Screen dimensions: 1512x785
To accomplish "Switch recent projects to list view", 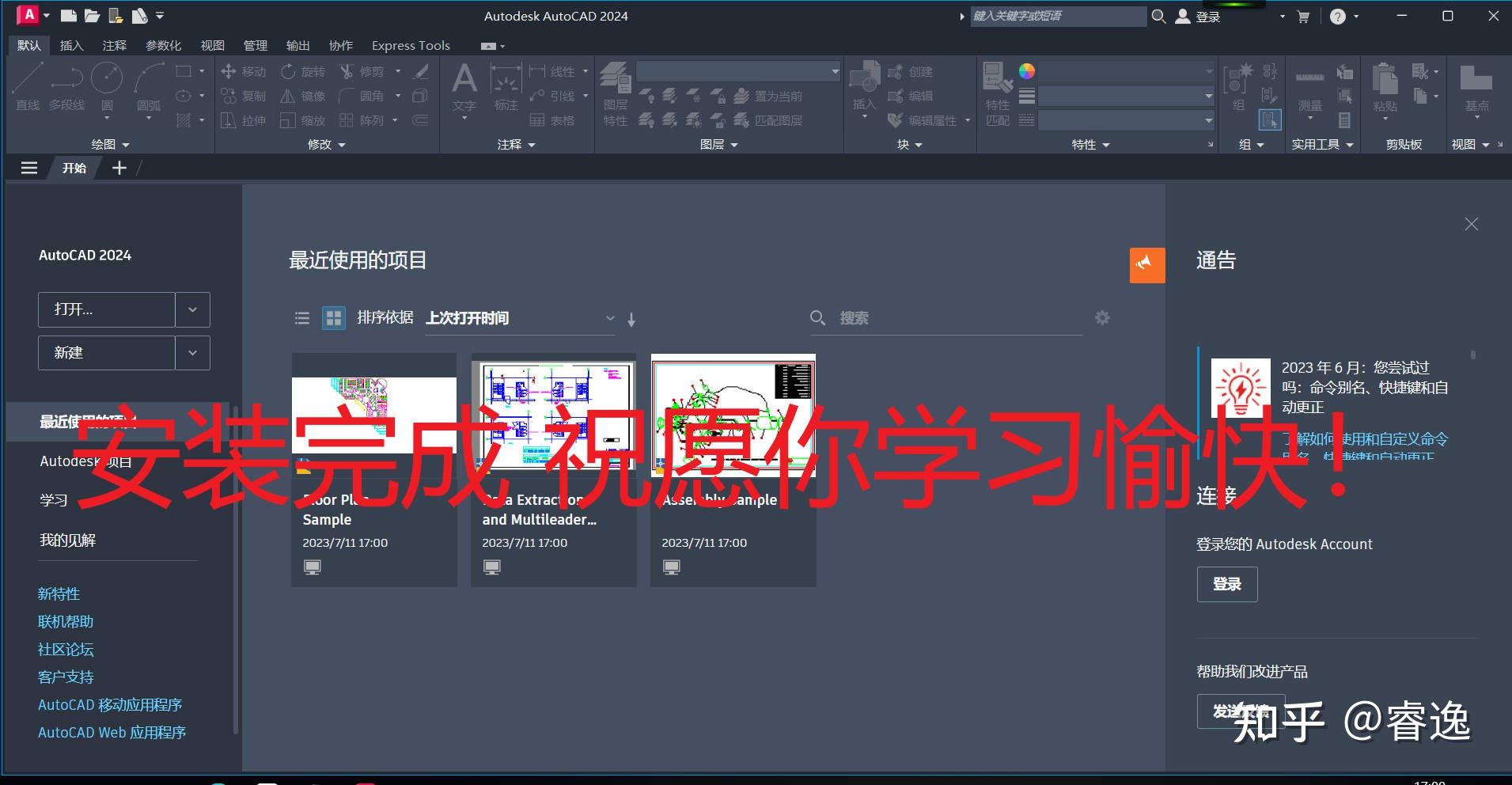I will 301,317.
